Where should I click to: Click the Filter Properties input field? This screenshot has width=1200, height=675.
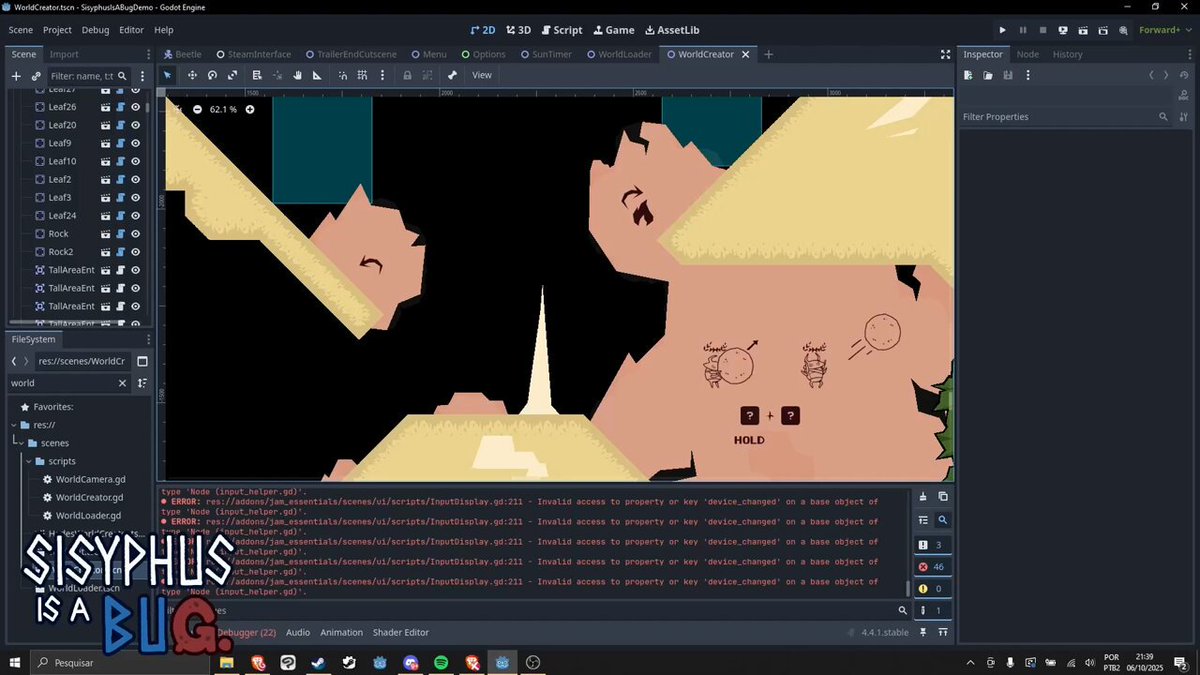[1058, 117]
